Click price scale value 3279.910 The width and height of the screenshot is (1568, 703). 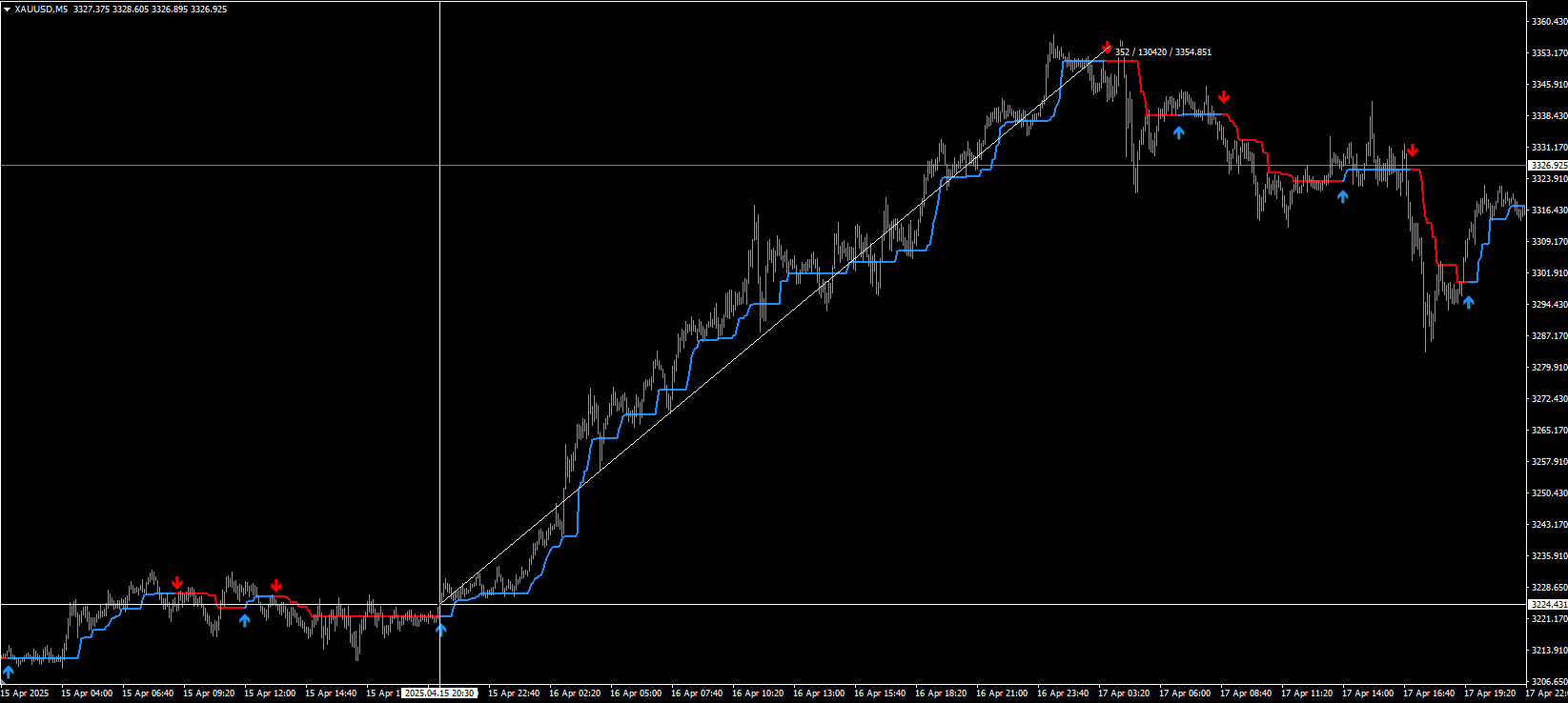pyautogui.click(x=1549, y=368)
